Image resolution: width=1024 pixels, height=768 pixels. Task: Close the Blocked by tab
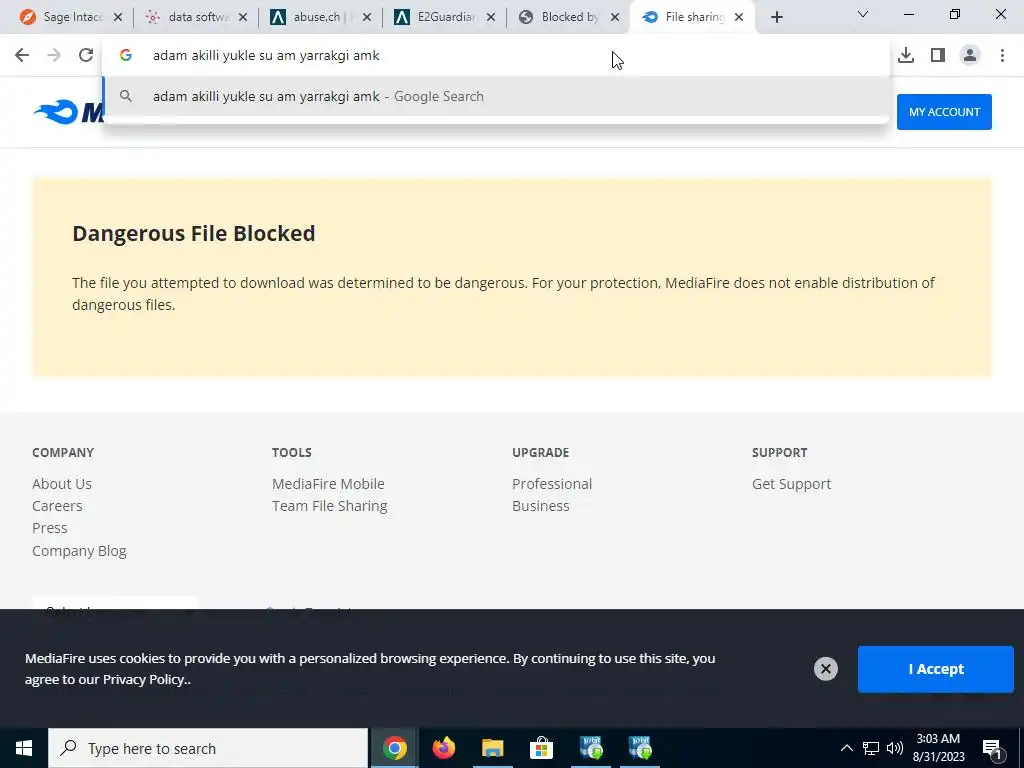pyautogui.click(x=615, y=18)
